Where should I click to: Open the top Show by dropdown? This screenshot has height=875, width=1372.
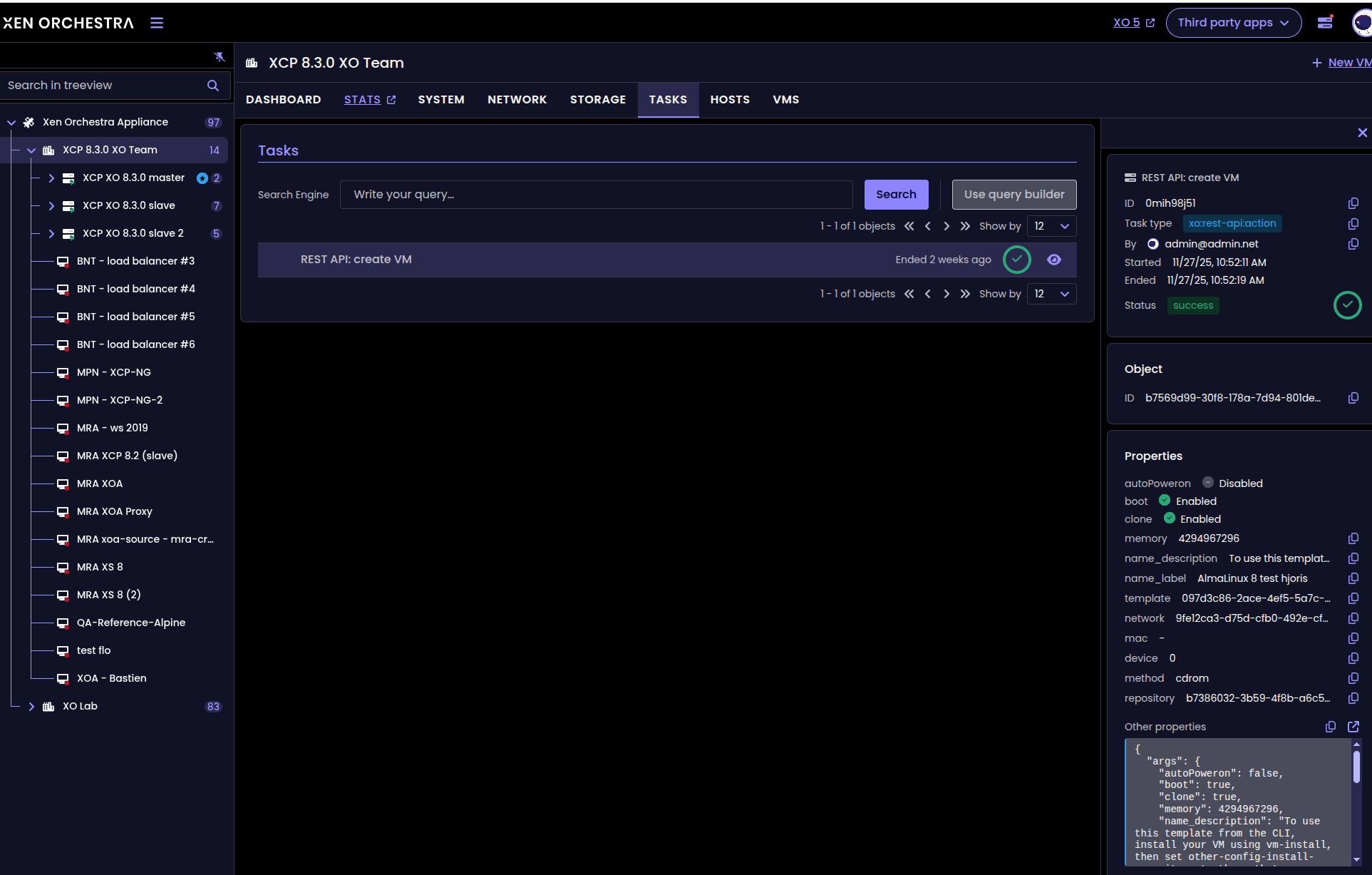(1051, 226)
